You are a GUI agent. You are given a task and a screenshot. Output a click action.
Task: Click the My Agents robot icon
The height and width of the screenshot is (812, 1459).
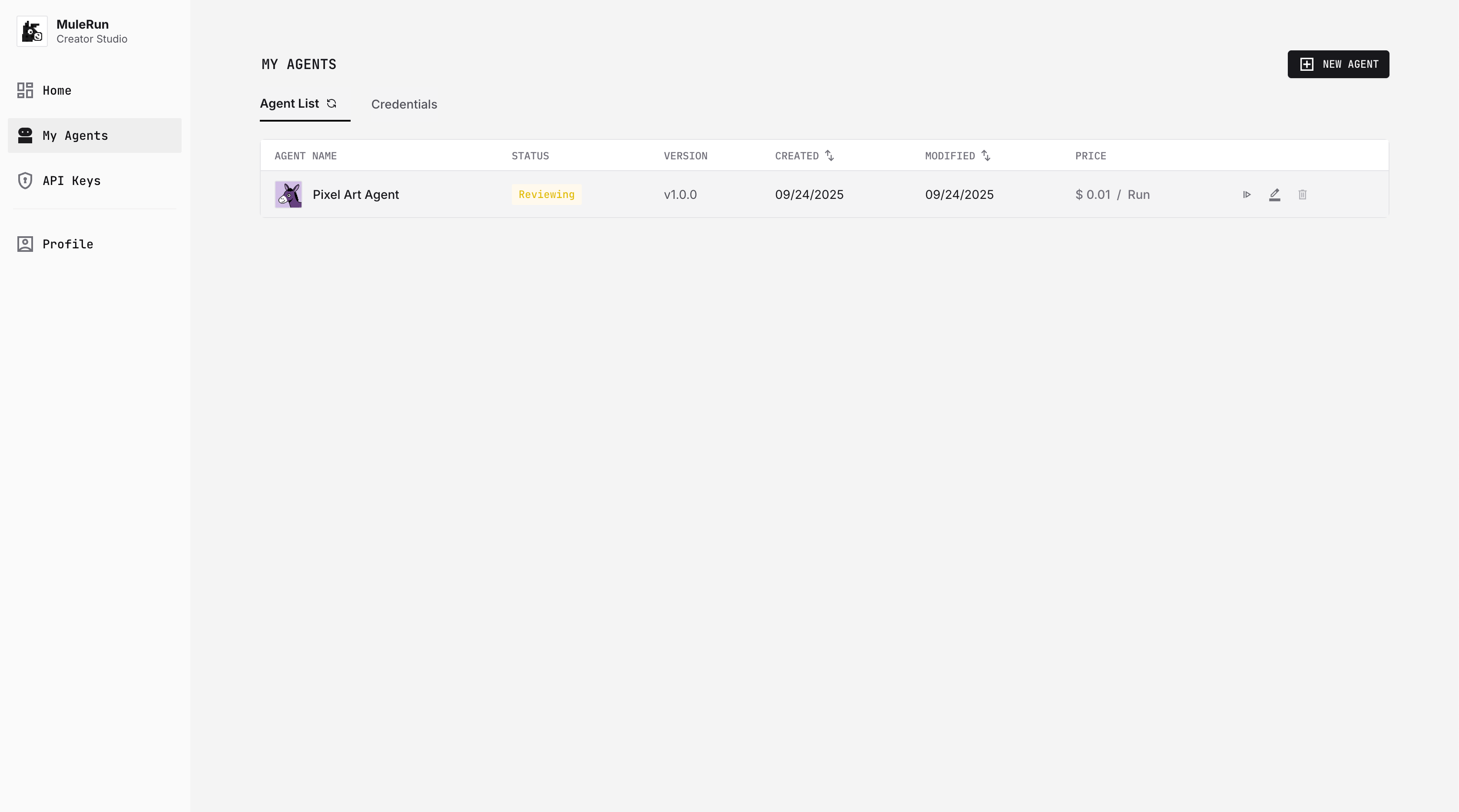[25, 135]
